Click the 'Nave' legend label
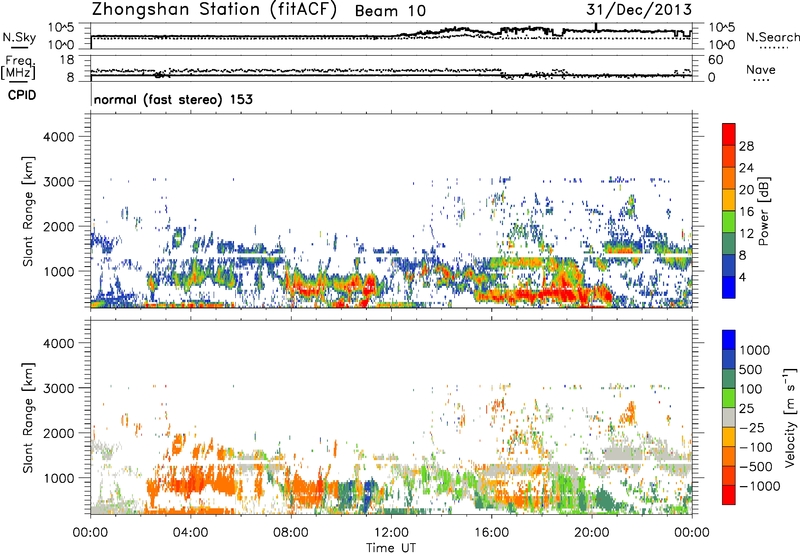Viewport: 800px width, 554px height. (760, 69)
